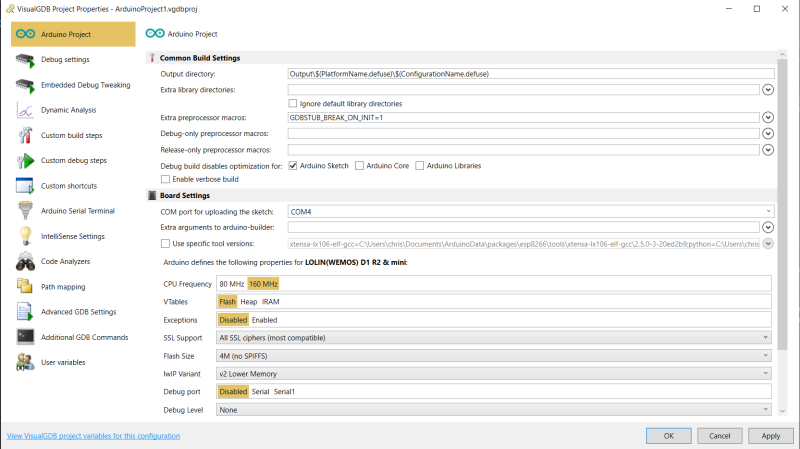Click Extra preprocessor macros text field
800x449 pixels.
tap(523, 118)
